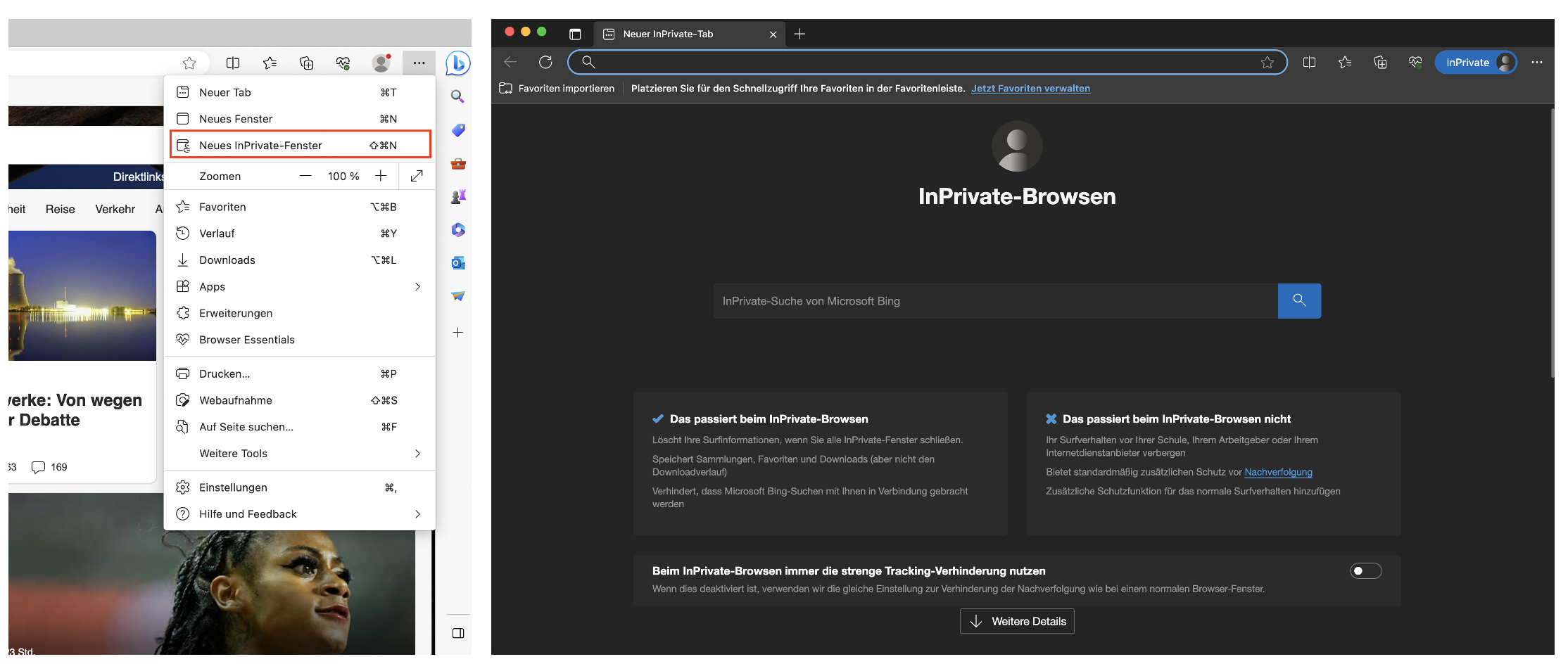Open Browser Essentials menu entry

coord(300,340)
